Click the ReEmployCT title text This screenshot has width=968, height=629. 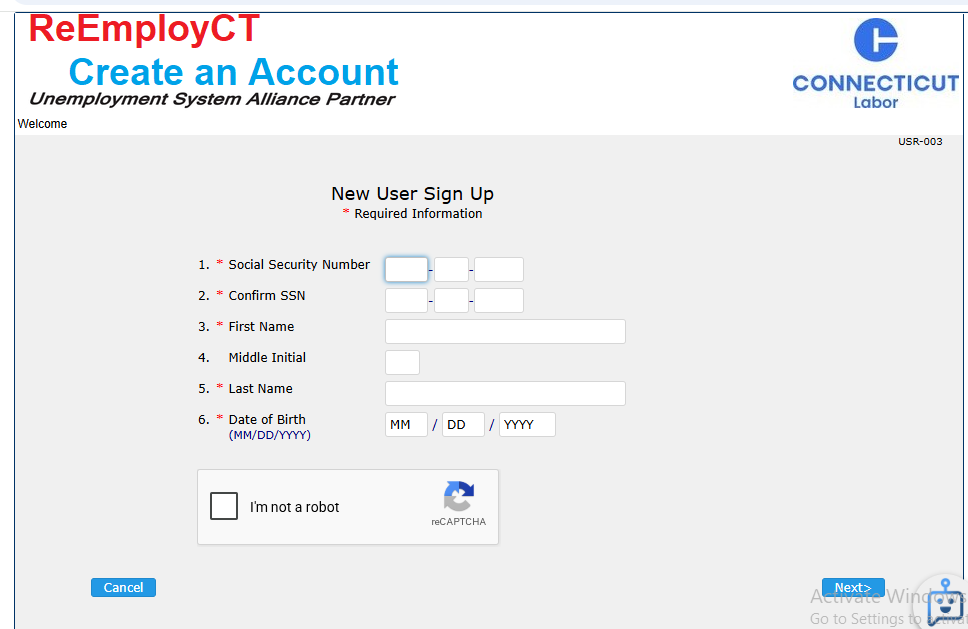pyautogui.click(x=144, y=28)
